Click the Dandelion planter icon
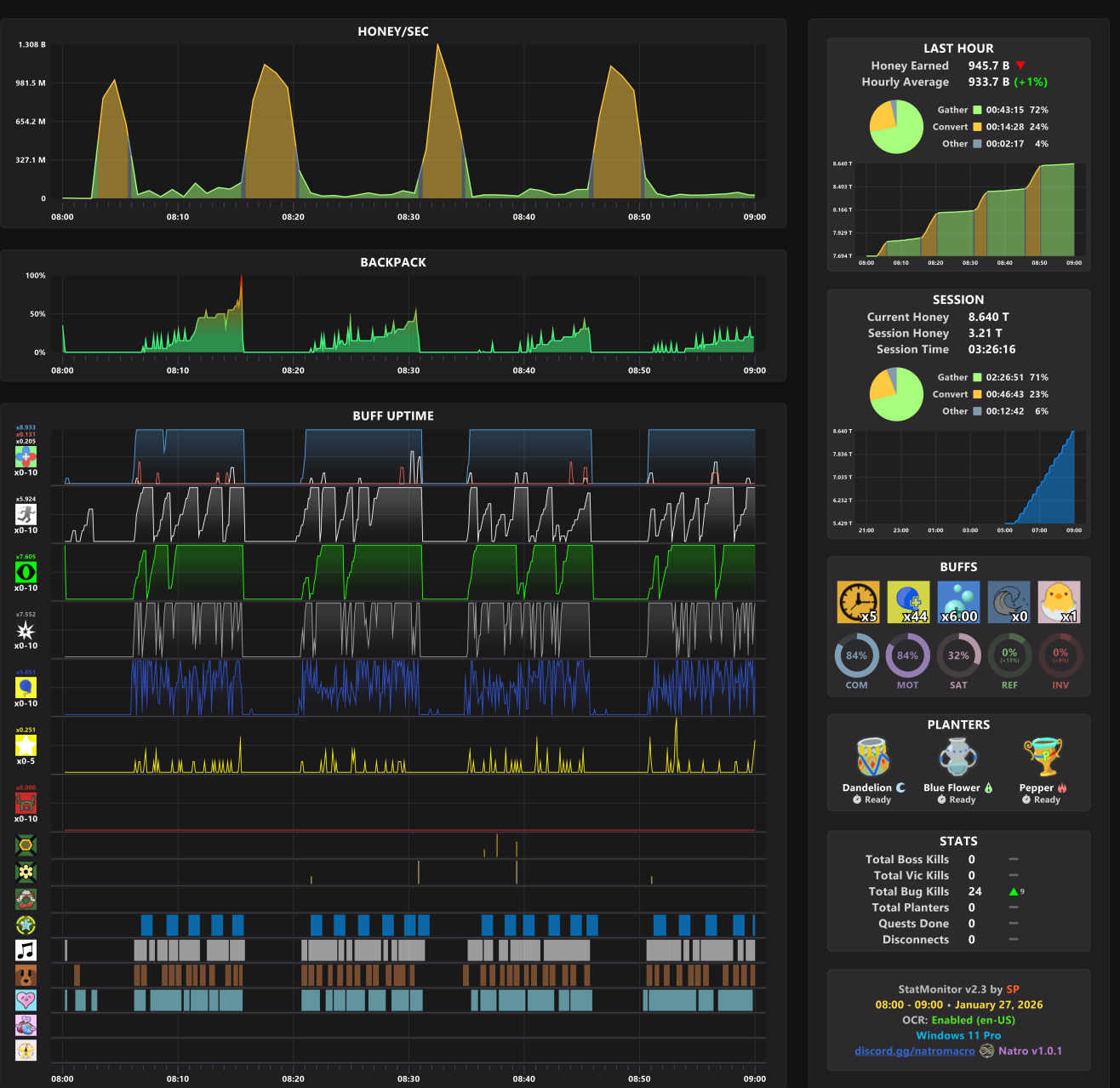Image resolution: width=1120 pixels, height=1088 pixels. (x=871, y=757)
